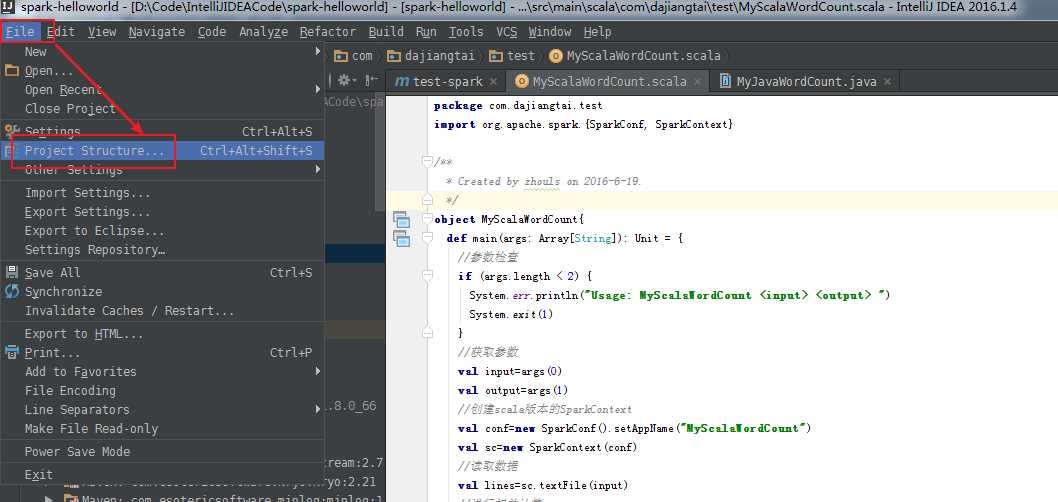Select Print... from File menu
This screenshot has width=1058, height=502.
tap(163, 353)
